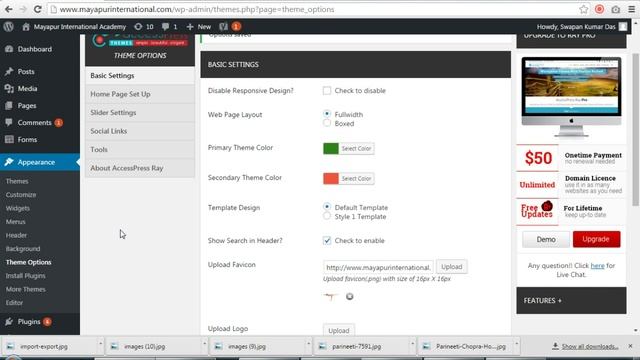Open dropdown arrow for images (10).jpg download
Image resolution: width=640 pixels, height=360 pixels.
pyautogui.click(x=204, y=344)
